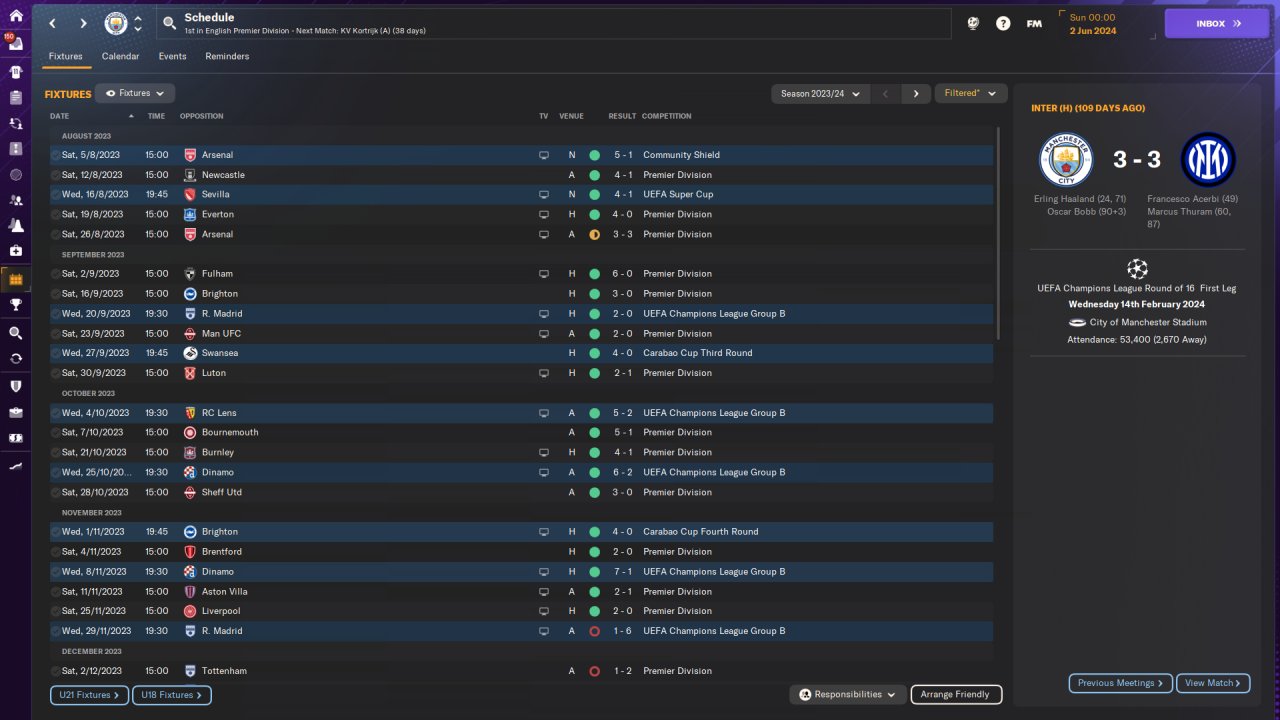Click the View Match button

point(1213,683)
